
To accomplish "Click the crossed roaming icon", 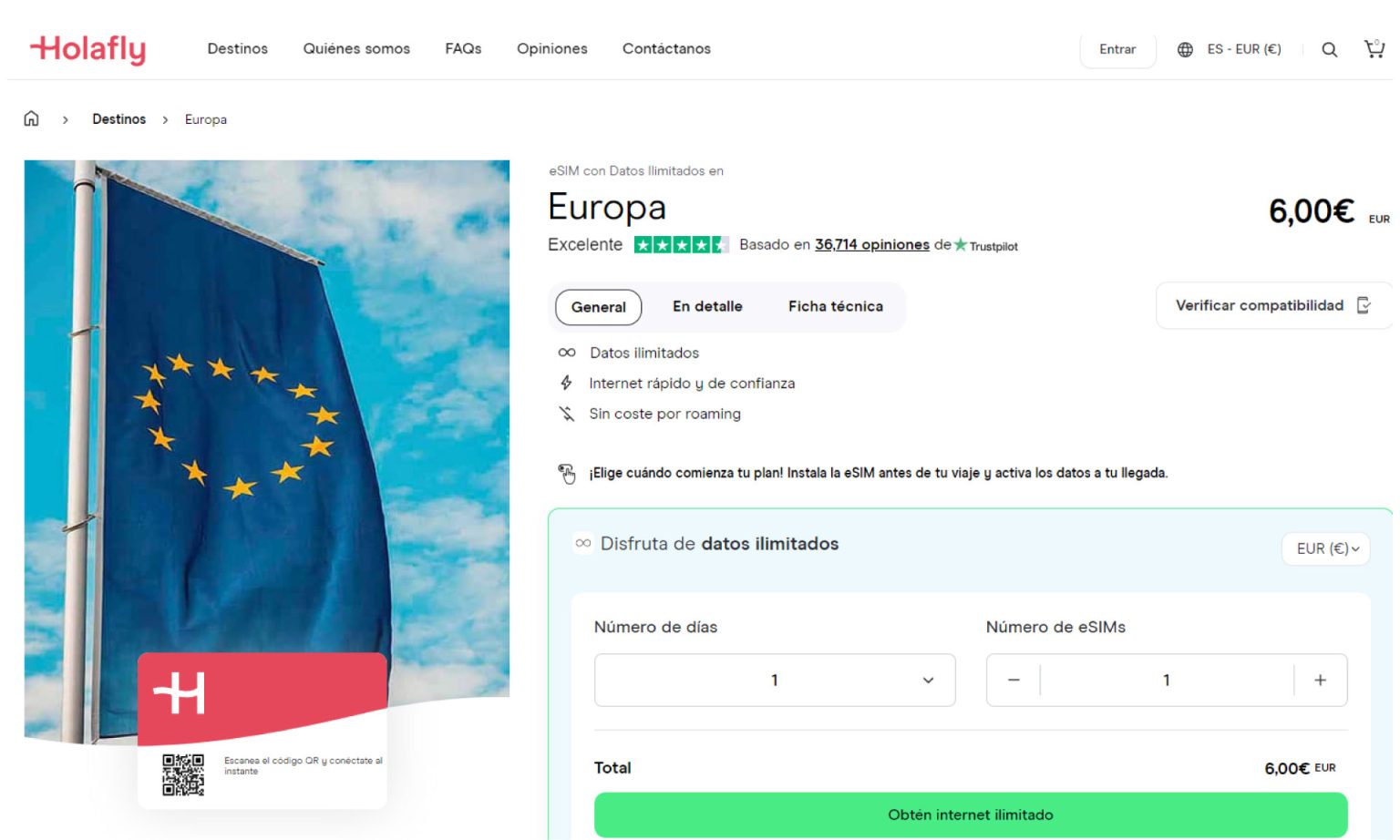I will (567, 414).
